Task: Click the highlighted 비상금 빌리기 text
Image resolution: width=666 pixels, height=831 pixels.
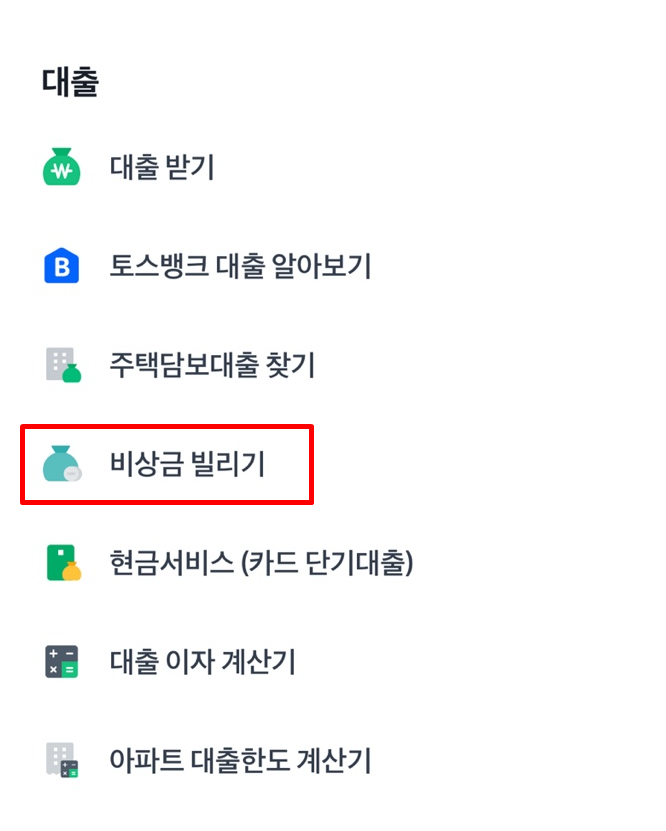Action: pyautogui.click(x=182, y=464)
